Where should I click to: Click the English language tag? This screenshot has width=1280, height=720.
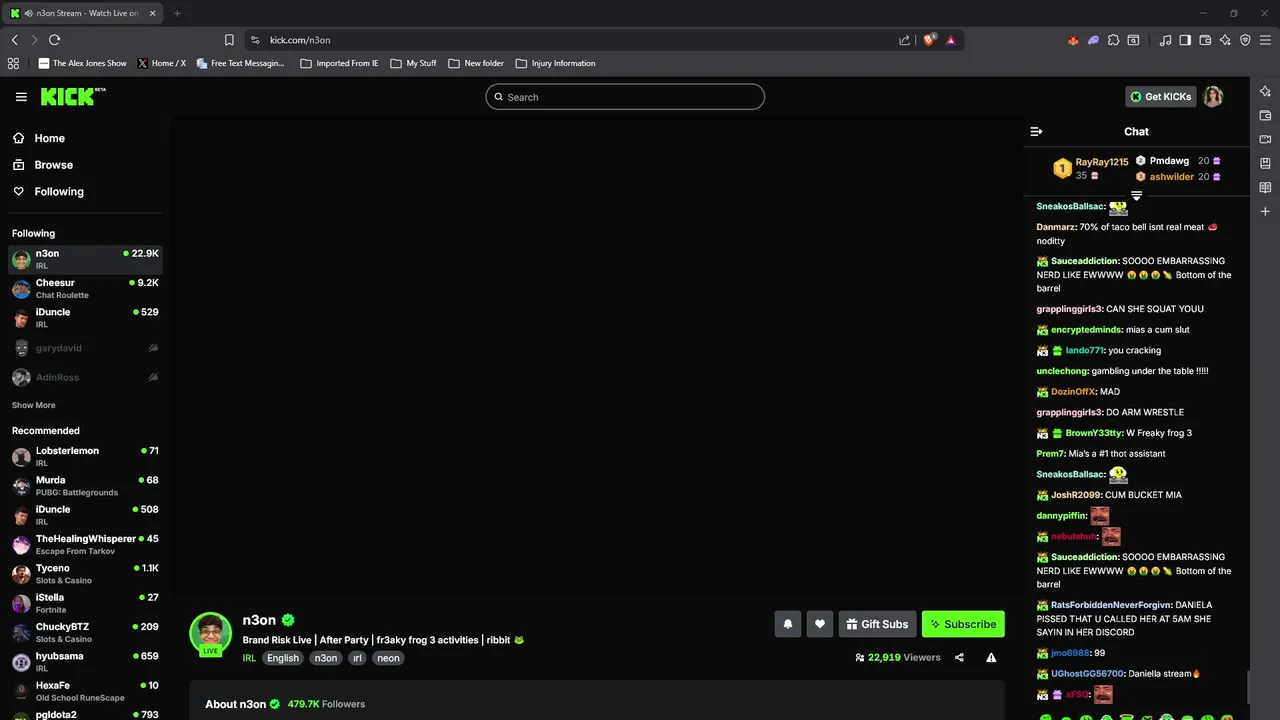282,658
